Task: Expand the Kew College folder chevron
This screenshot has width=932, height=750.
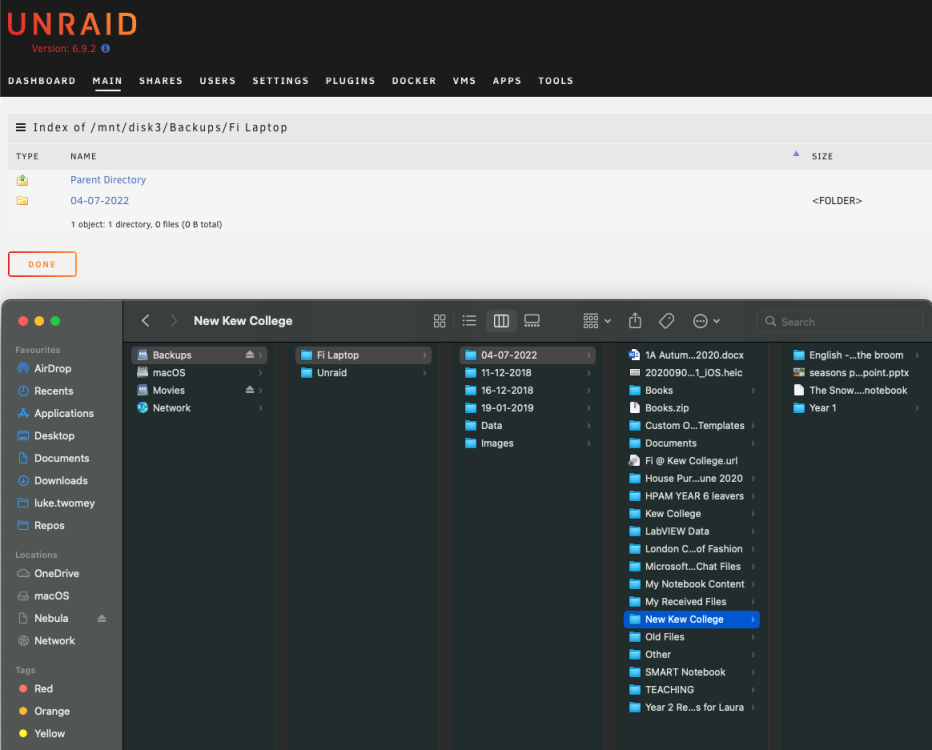Action: click(753, 513)
